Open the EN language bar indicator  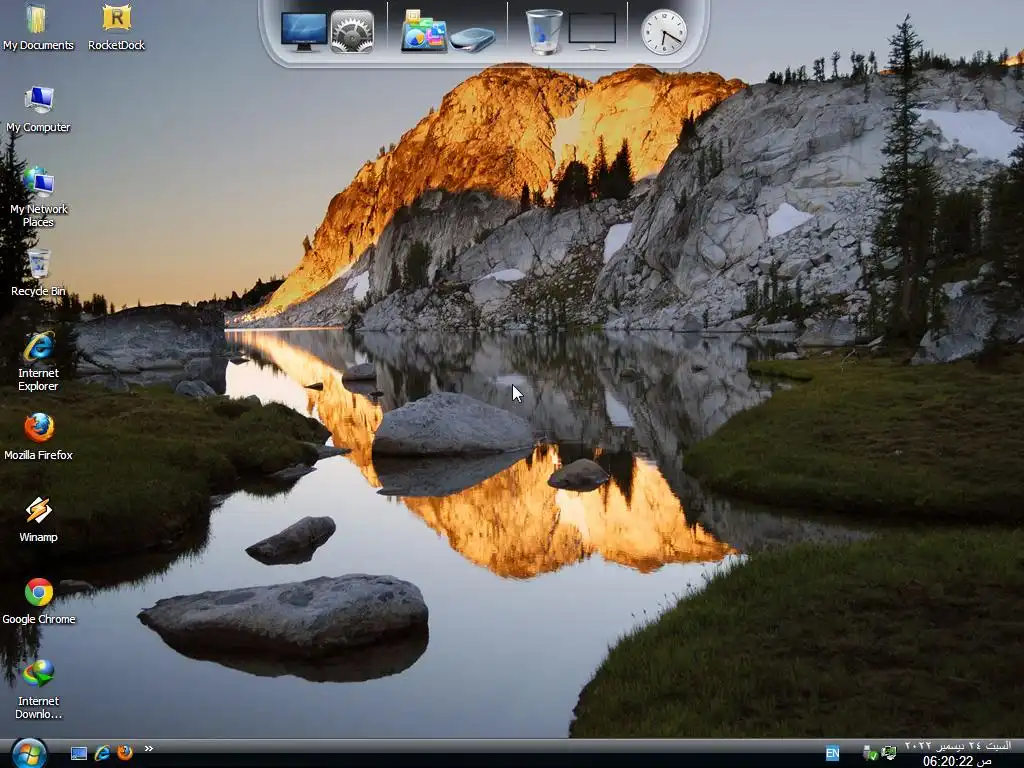(832, 753)
